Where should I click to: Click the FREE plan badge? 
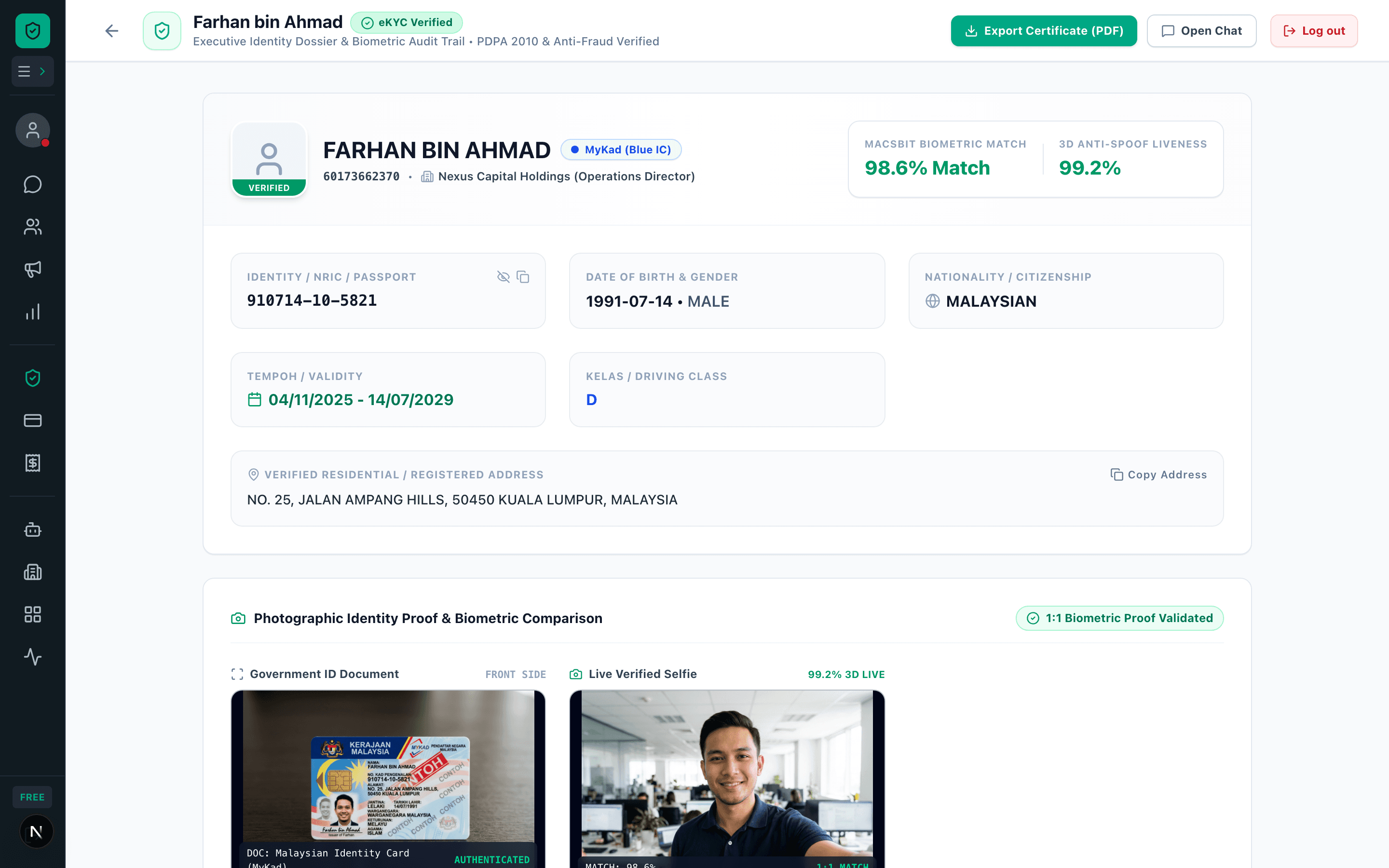coord(32,797)
